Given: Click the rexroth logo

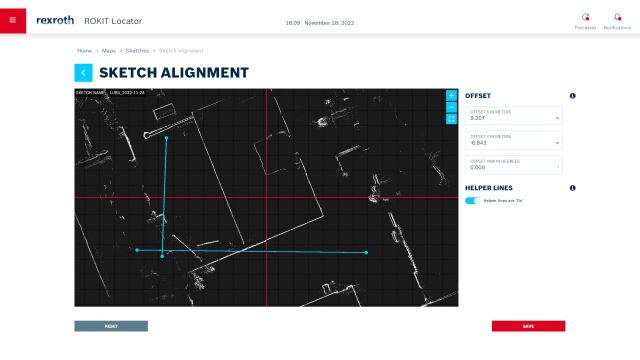Looking at the screenshot, I should [x=55, y=20].
